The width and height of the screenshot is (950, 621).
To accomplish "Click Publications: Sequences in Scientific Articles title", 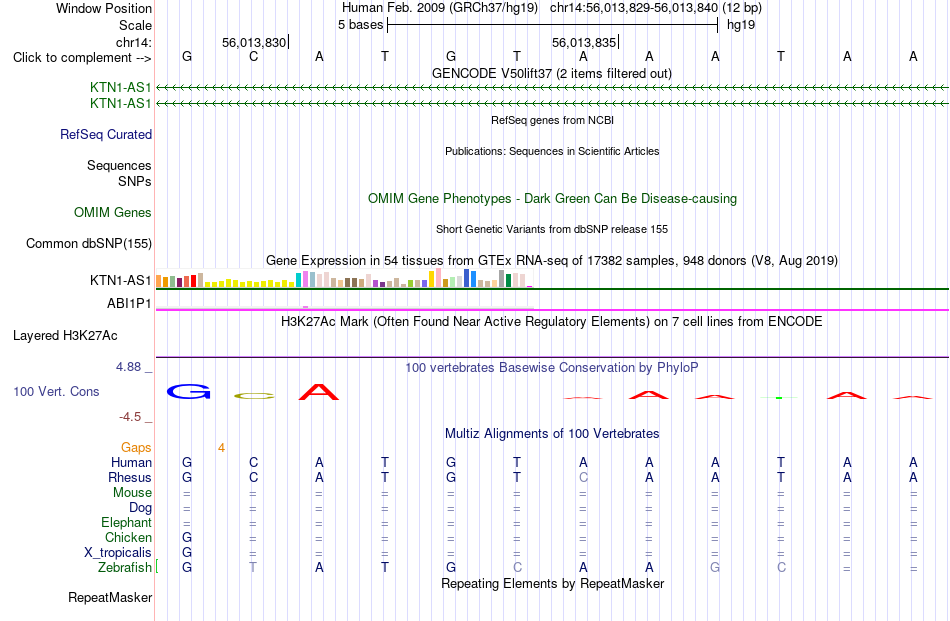I will point(552,151).
